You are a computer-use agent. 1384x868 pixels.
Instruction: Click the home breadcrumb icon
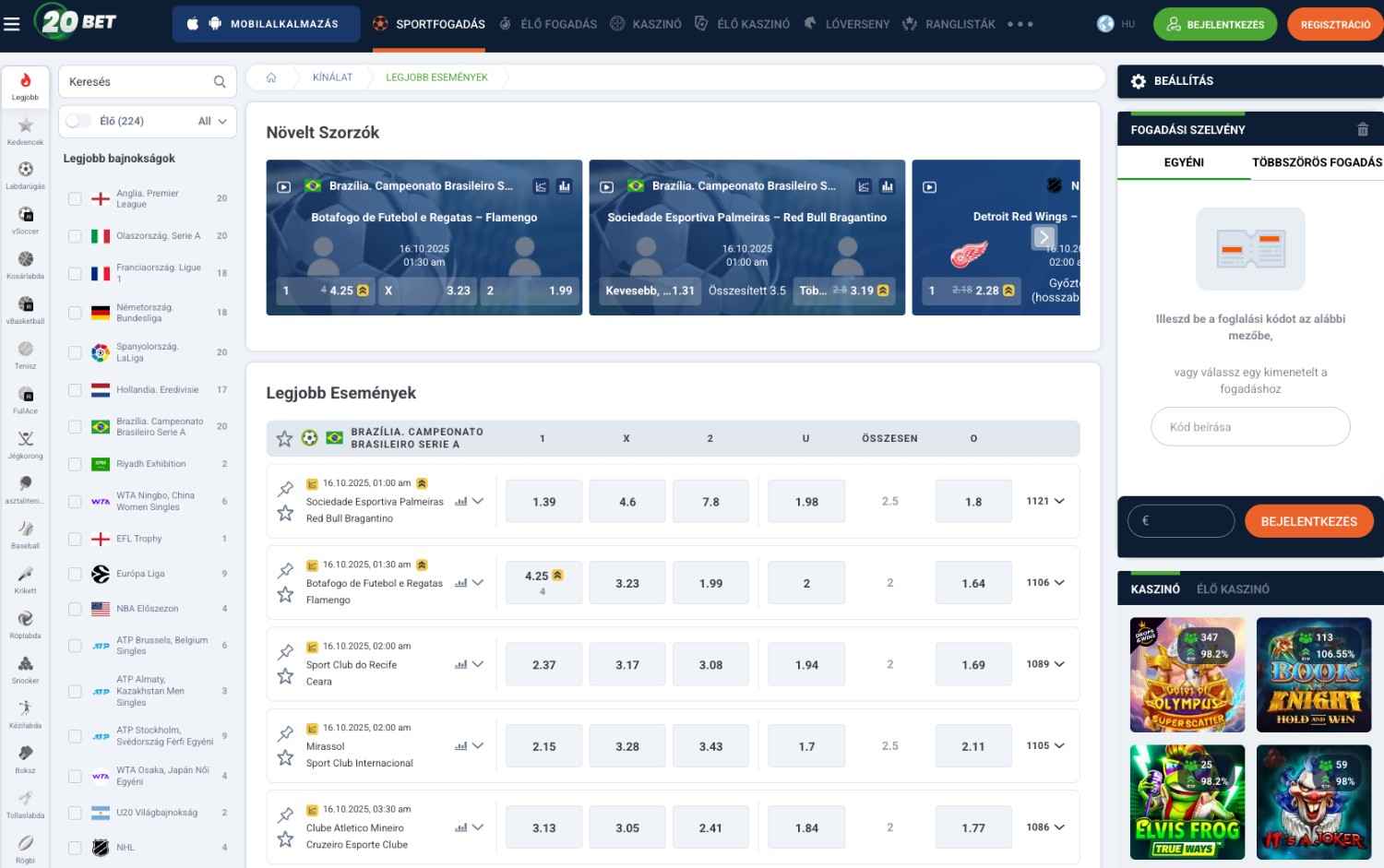(x=271, y=77)
